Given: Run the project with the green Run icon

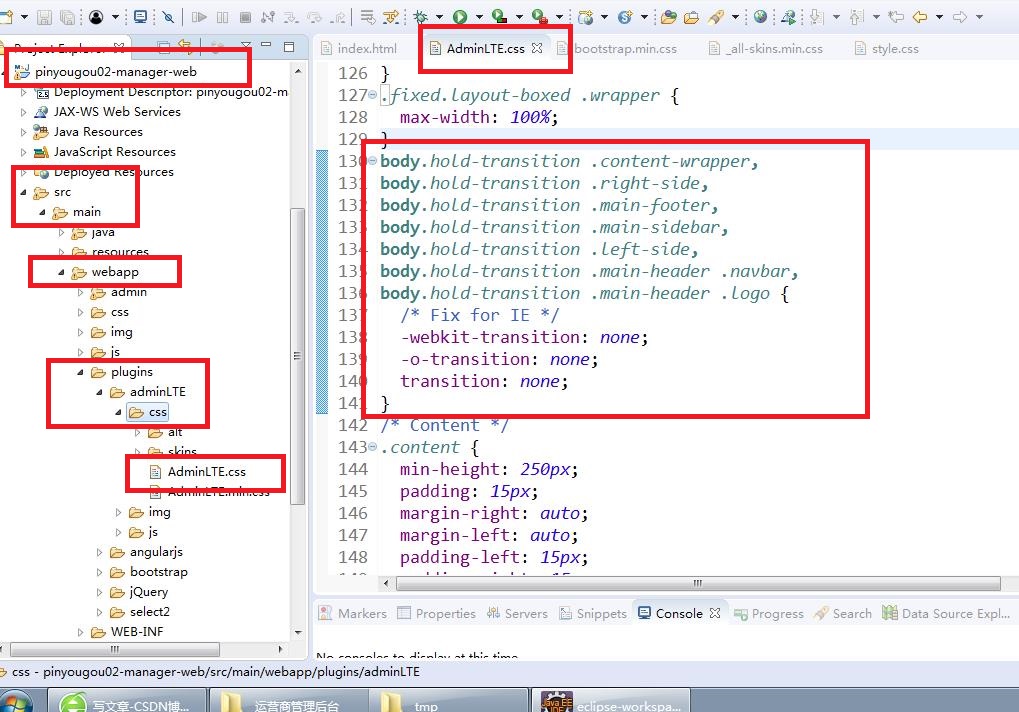Looking at the screenshot, I should [x=460, y=17].
